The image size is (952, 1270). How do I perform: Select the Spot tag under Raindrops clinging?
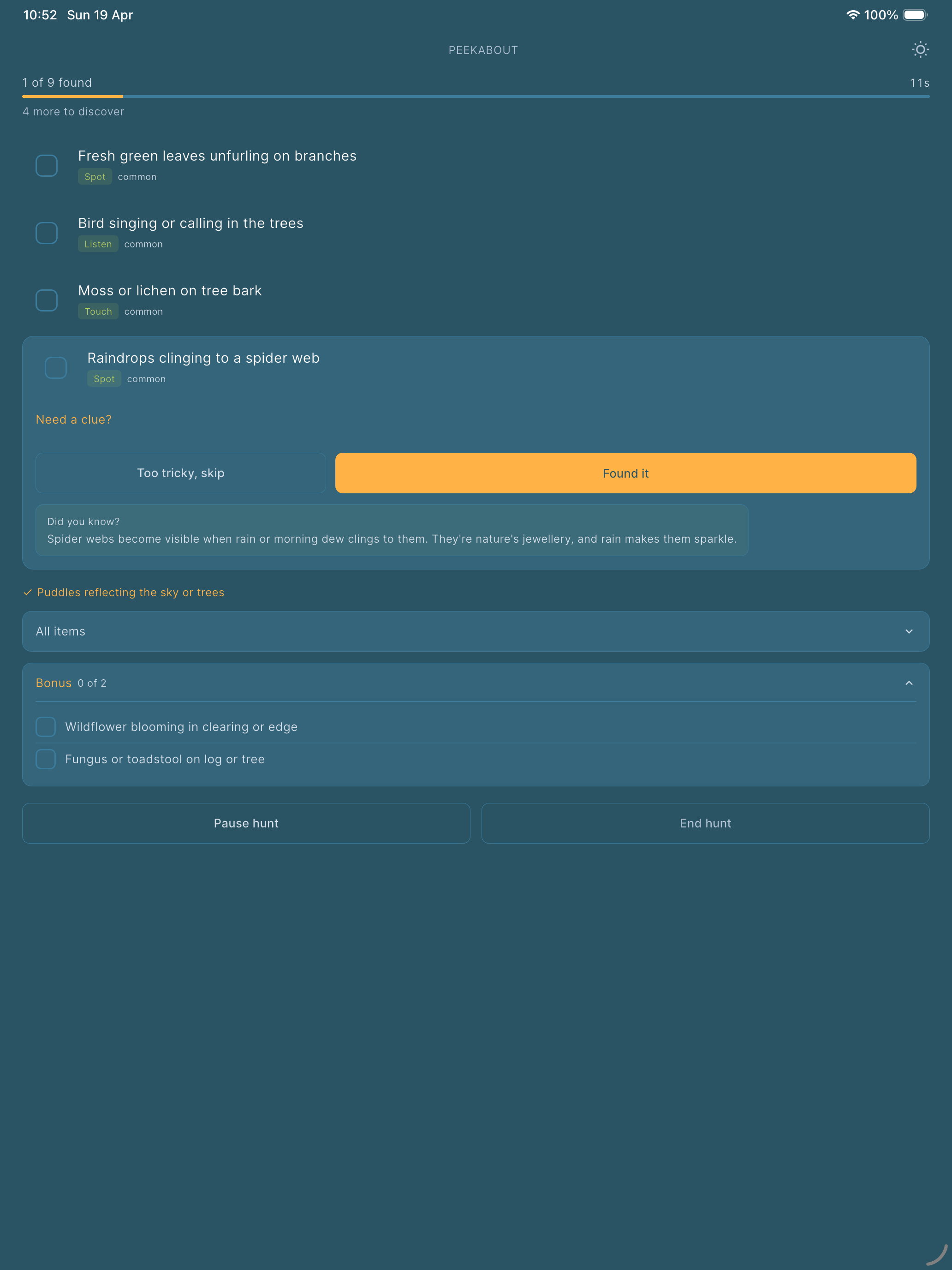pos(104,379)
